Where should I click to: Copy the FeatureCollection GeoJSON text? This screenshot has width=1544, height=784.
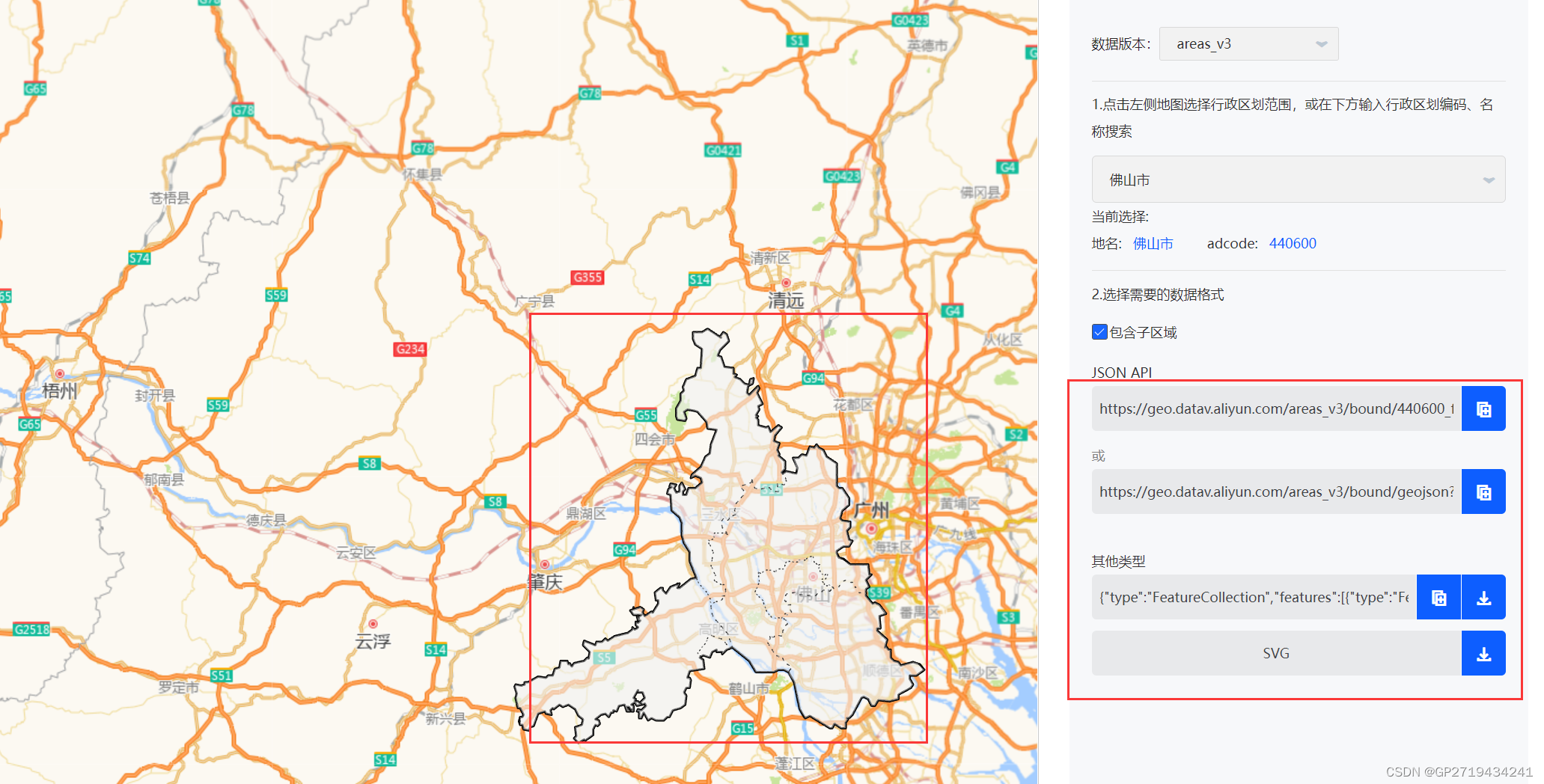coord(1438,598)
